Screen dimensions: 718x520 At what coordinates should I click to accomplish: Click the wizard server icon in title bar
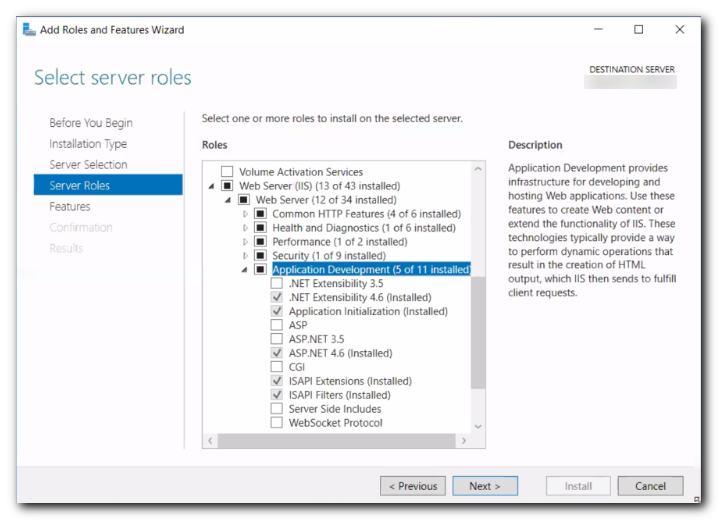pyautogui.click(x=29, y=30)
